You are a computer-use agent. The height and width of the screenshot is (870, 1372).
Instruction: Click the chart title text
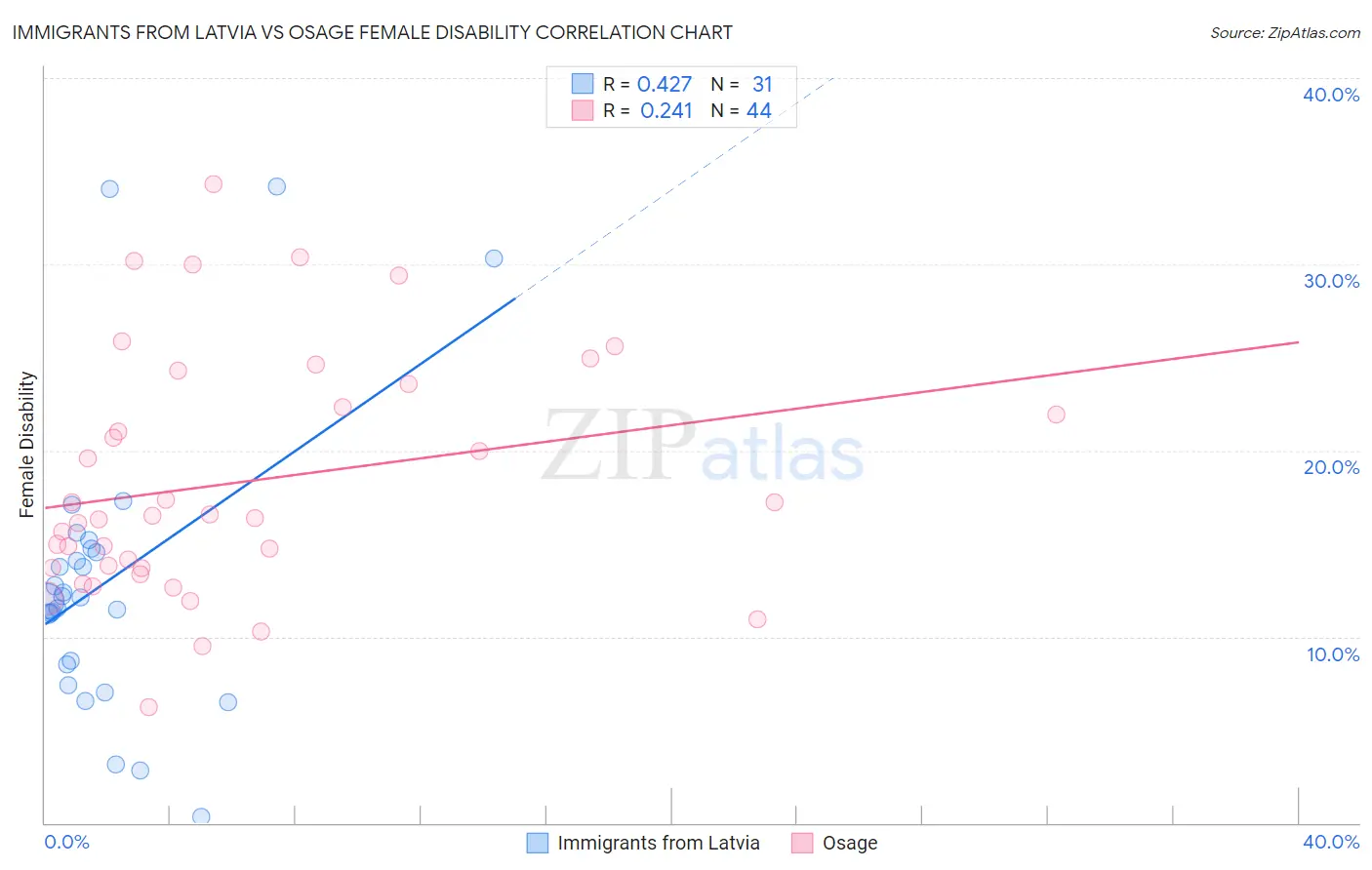(372, 32)
